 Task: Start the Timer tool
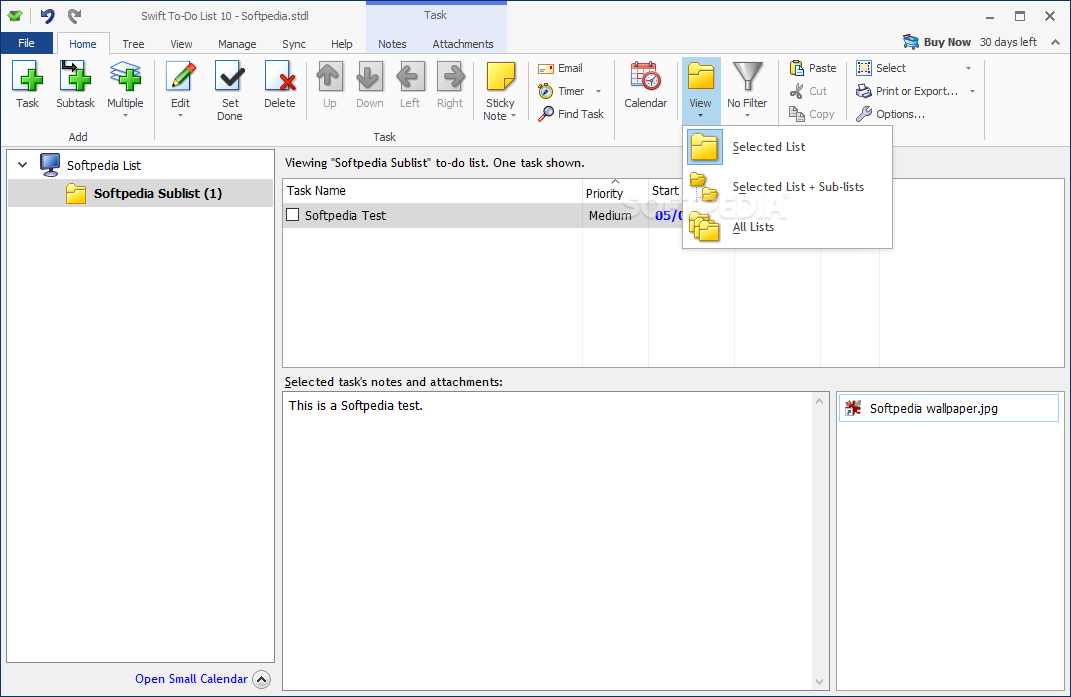tap(561, 91)
